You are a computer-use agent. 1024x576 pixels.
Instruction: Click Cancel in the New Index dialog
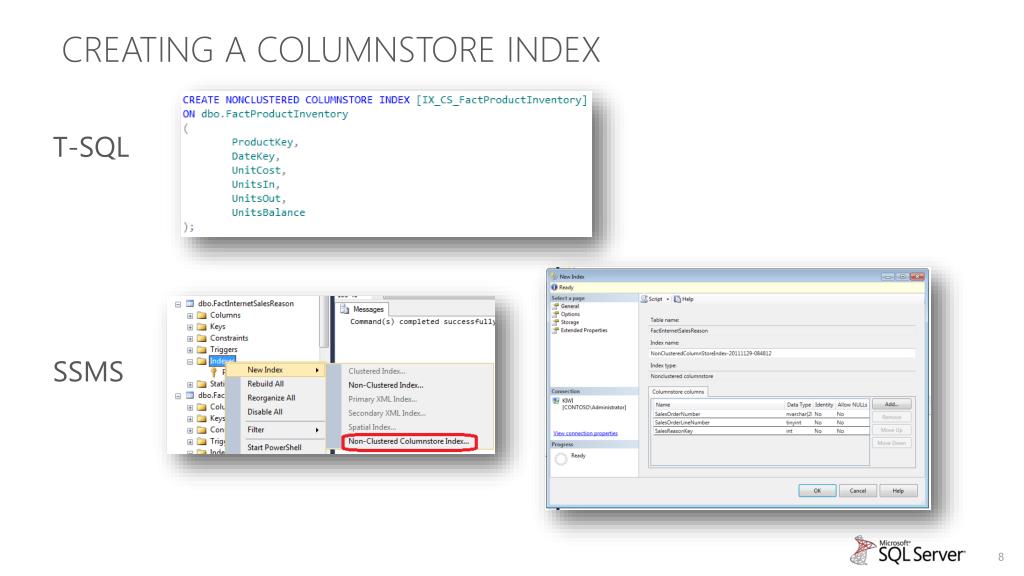(x=857, y=491)
